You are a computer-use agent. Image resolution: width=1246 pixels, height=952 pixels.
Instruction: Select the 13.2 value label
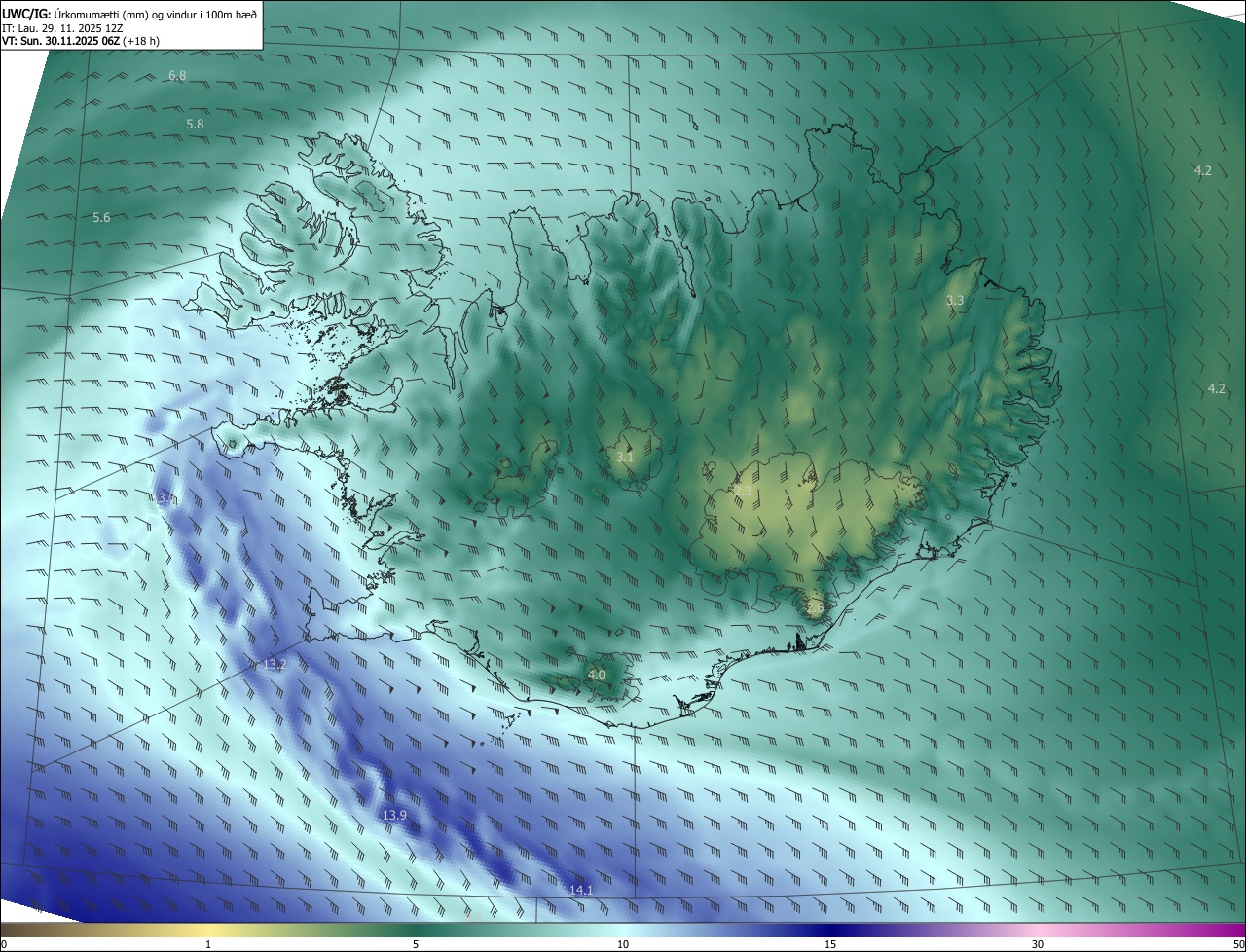coord(275,664)
